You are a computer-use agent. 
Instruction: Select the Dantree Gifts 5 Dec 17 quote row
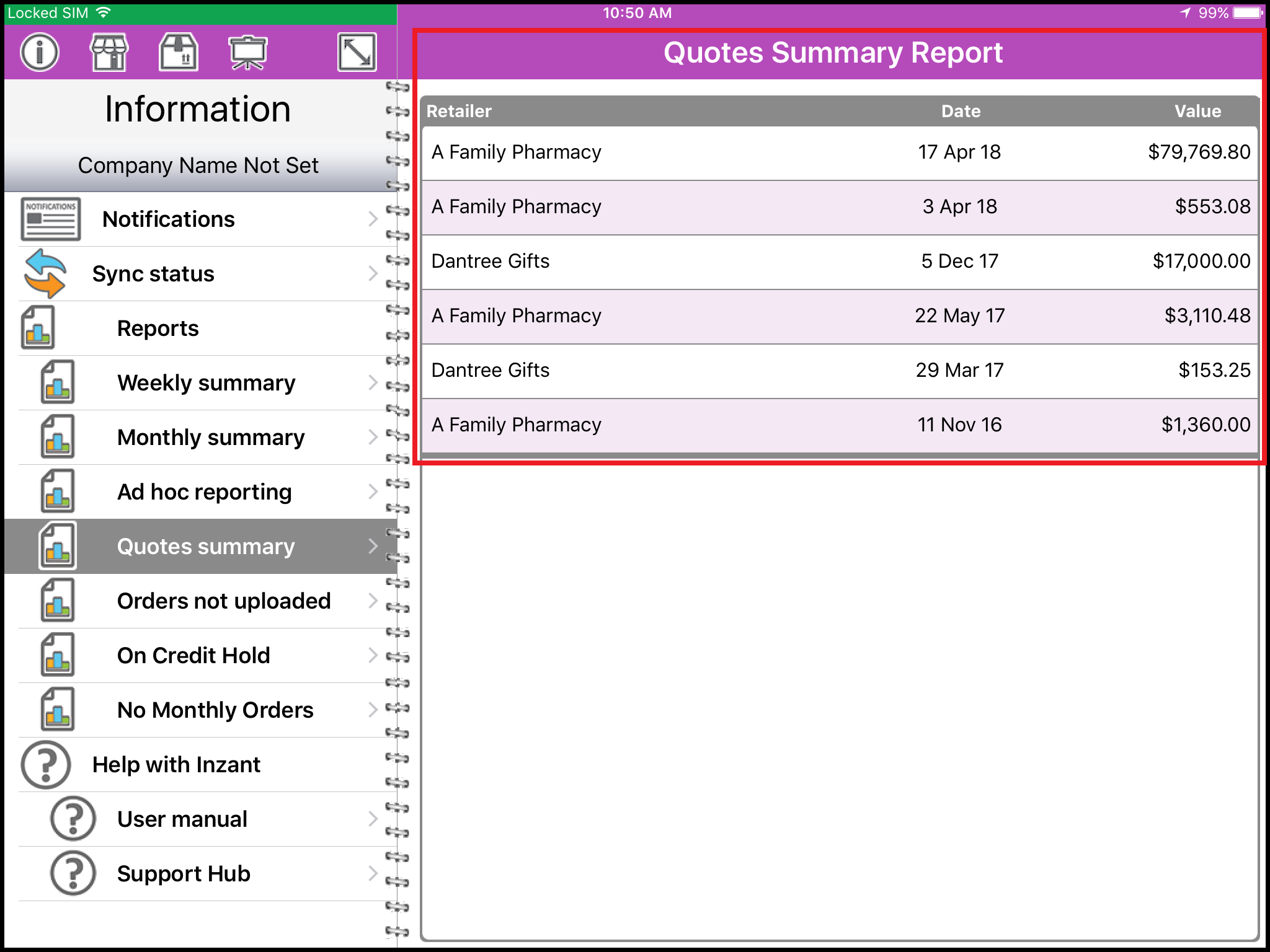coord(840,261)
